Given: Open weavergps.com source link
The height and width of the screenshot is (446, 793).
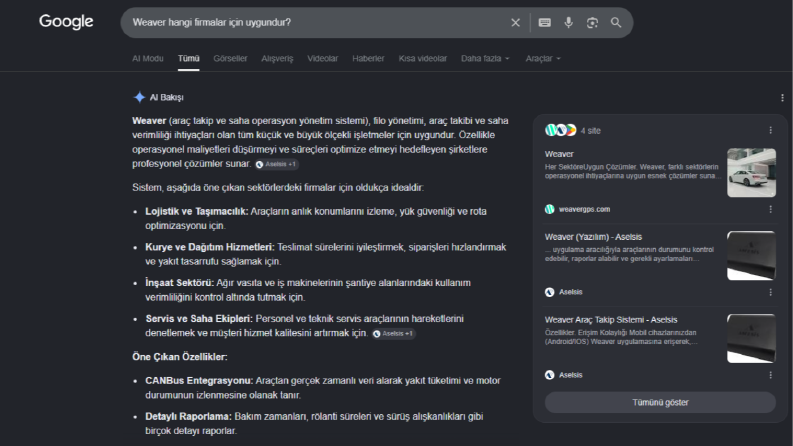Looking at the screenshot, I should (x=584, y=209).
